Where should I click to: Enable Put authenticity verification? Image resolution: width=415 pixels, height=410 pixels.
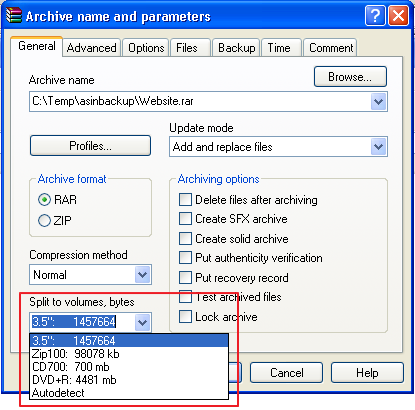point(185,258)
